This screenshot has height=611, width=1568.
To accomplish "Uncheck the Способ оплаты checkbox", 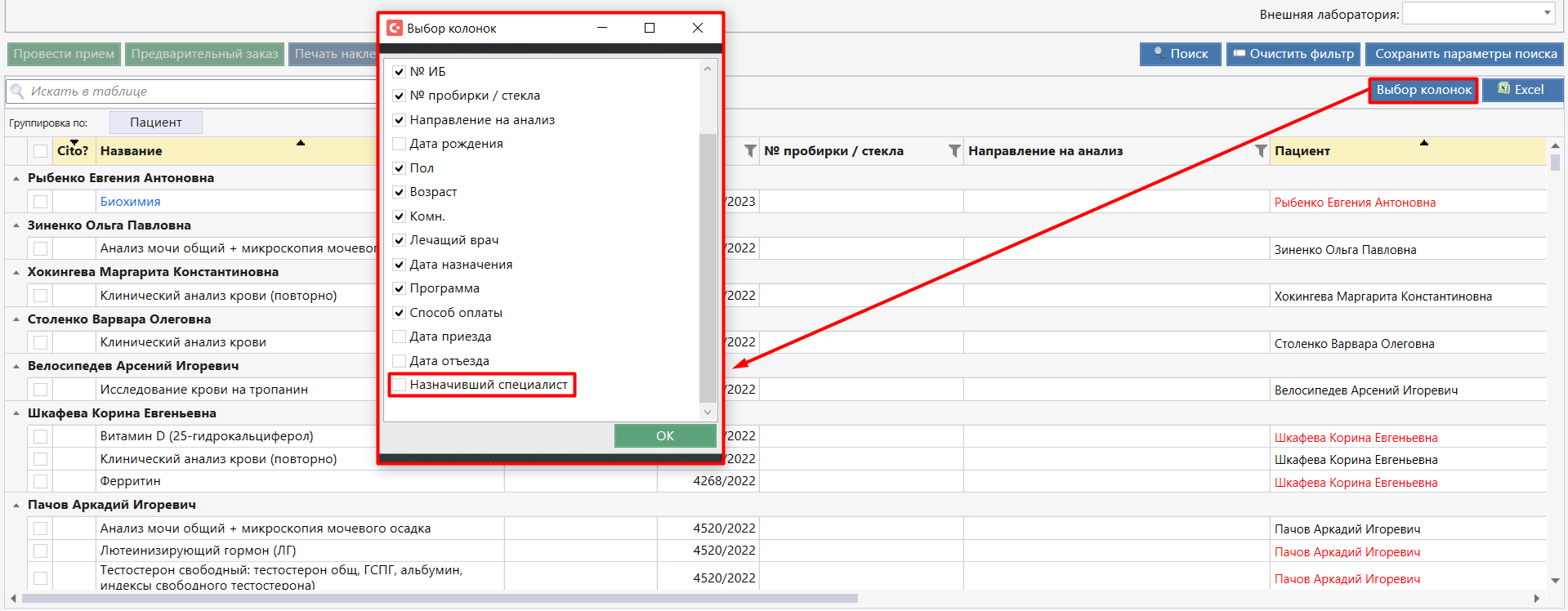I will 400,313.
